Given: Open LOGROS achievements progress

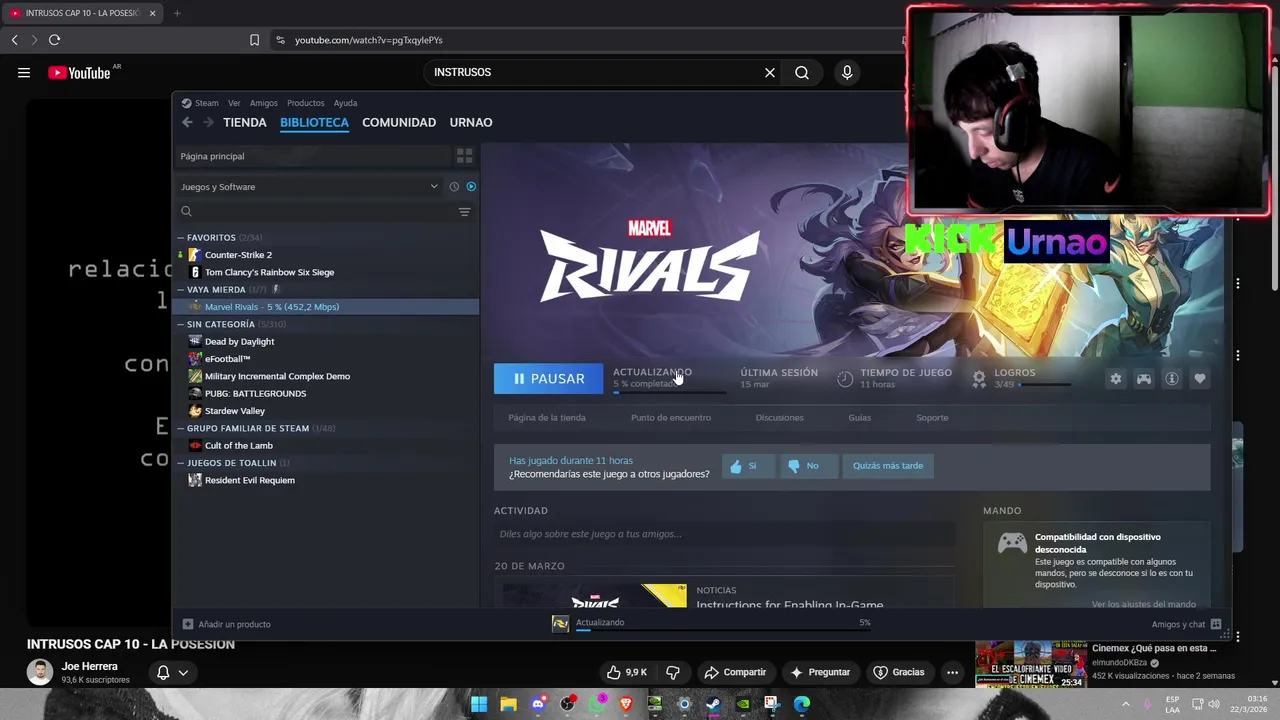Looking at the screenshot, I should (1020, 378).
